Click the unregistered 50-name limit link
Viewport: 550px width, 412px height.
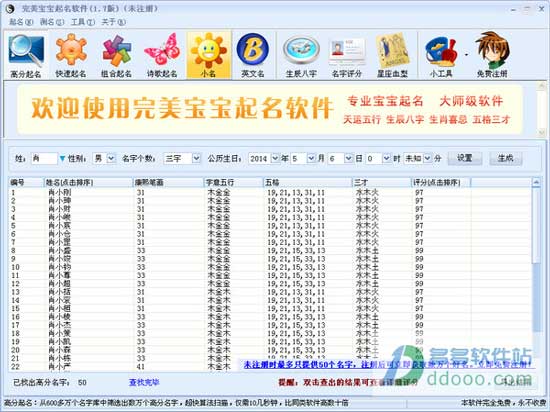[x=389, y=365]
